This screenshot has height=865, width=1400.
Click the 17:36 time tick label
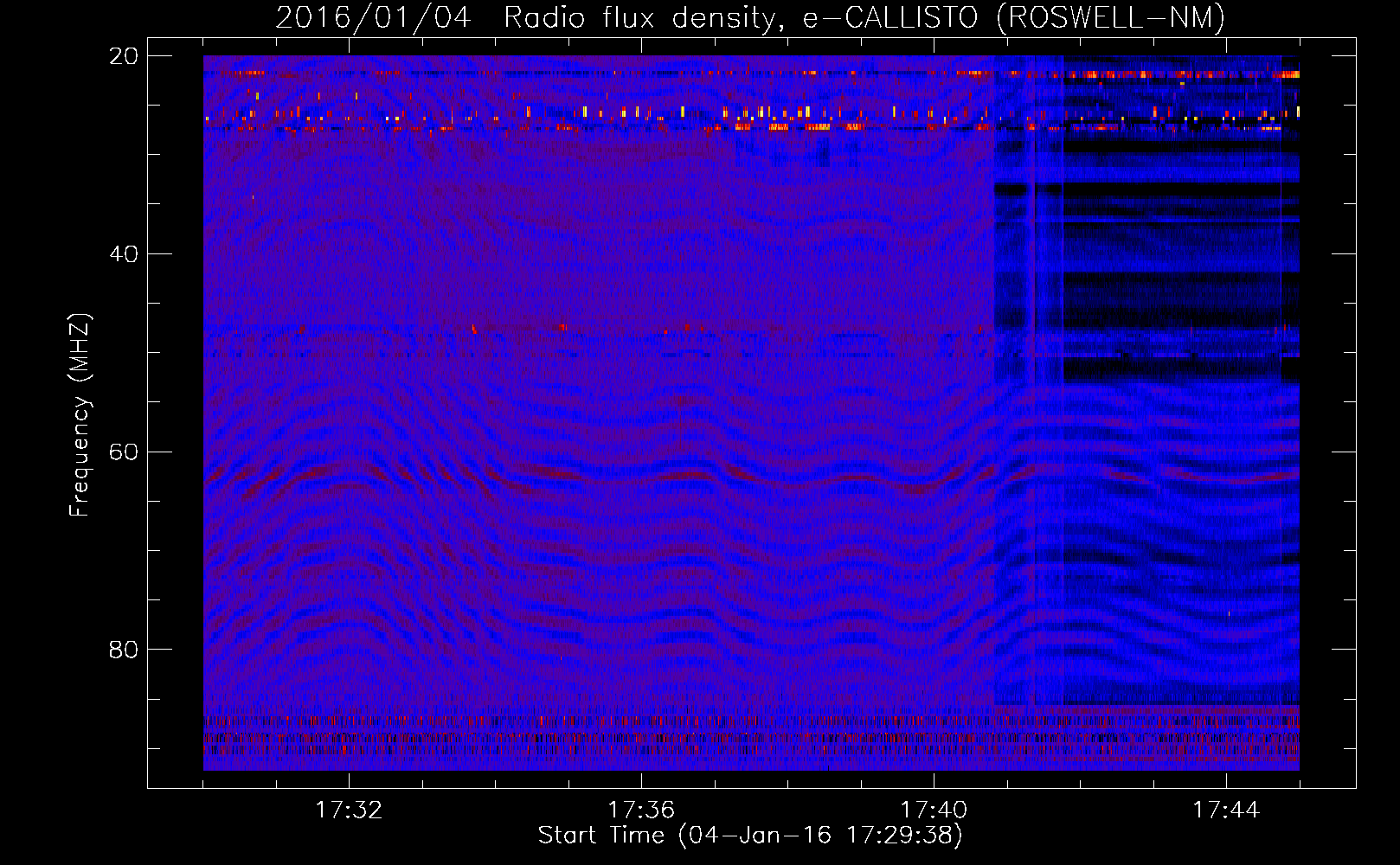pos(641,811)
